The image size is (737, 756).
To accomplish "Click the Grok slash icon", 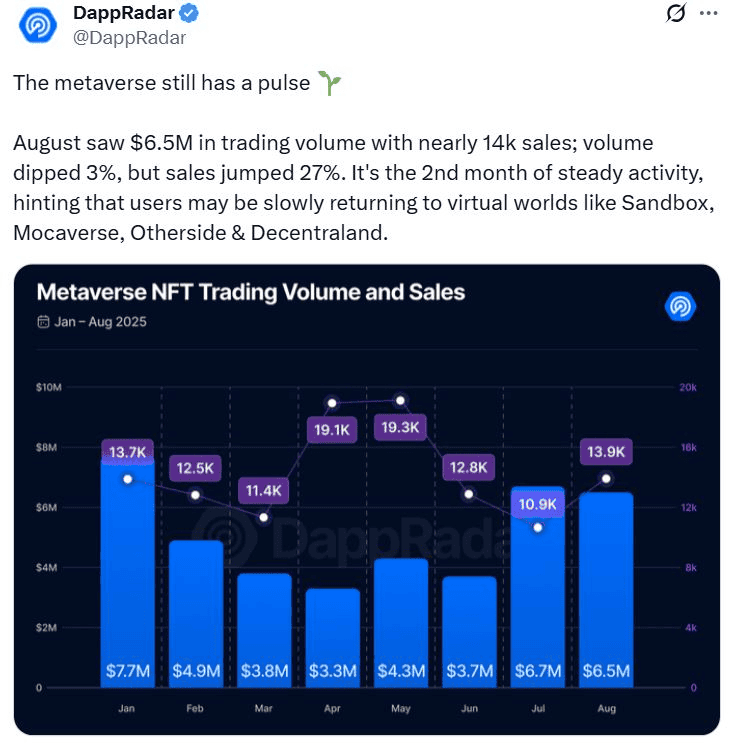I will pyautogui.click(x=676, y=14).
